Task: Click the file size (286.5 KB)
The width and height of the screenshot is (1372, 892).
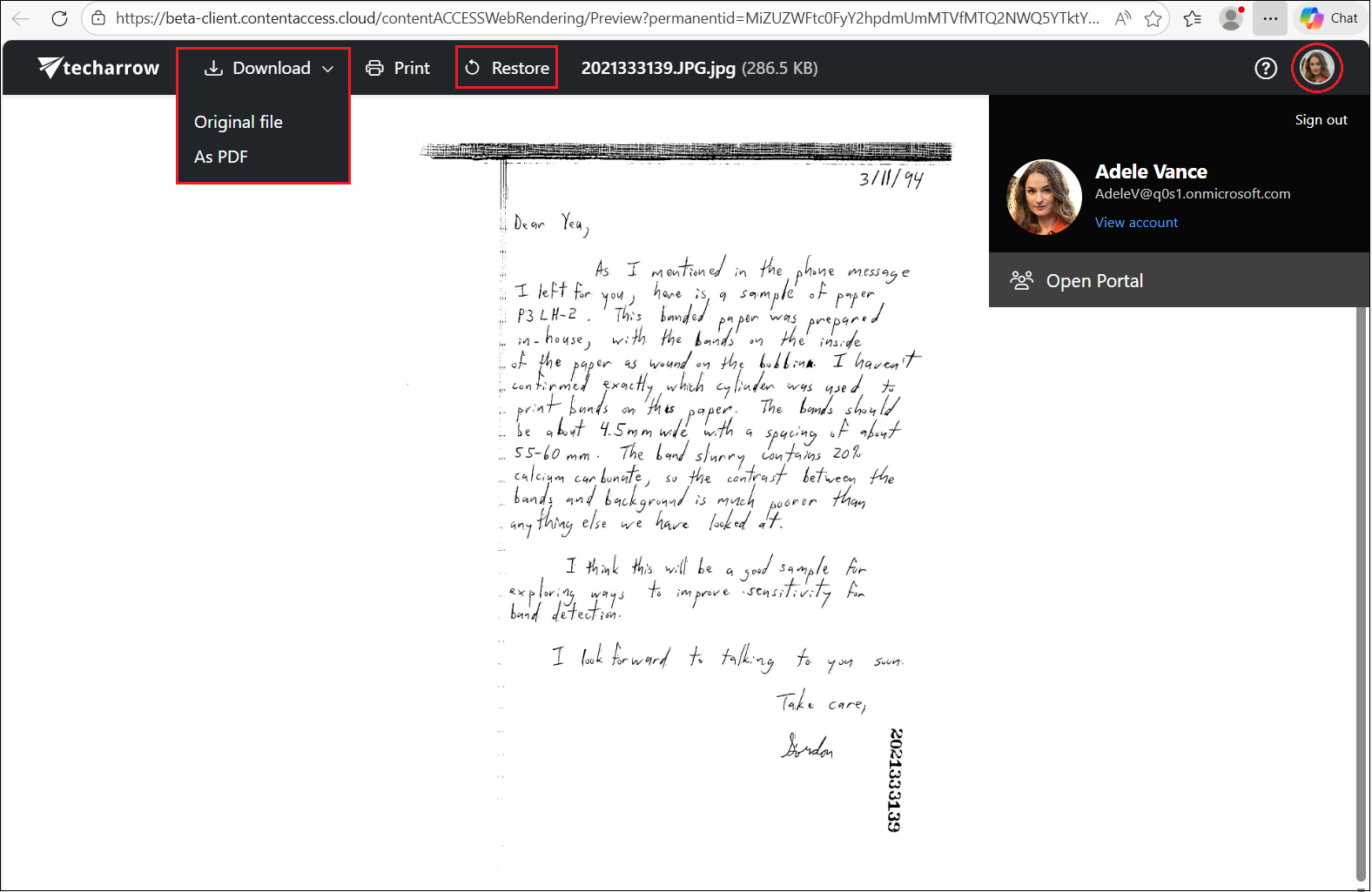Action: [x=780, y=68]
